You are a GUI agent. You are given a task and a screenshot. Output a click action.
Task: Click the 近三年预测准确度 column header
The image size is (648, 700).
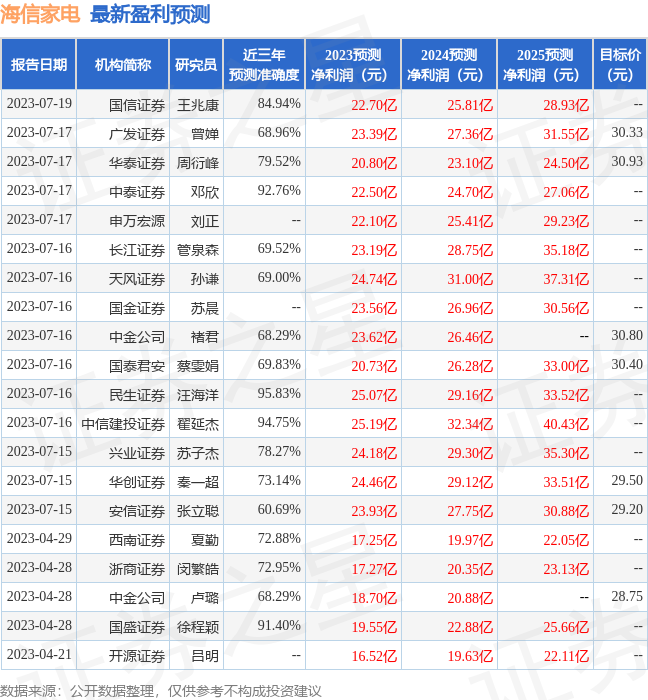click(x=264, y=65)
